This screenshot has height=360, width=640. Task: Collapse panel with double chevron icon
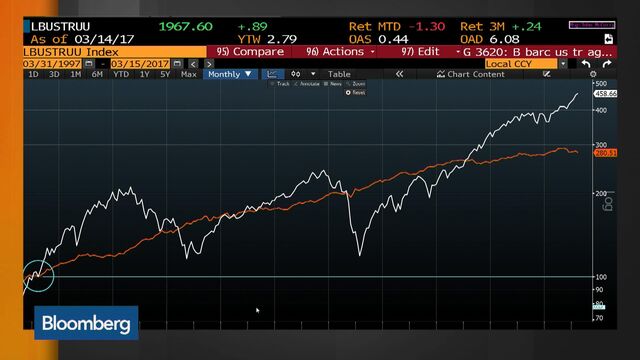click(399, 74)
